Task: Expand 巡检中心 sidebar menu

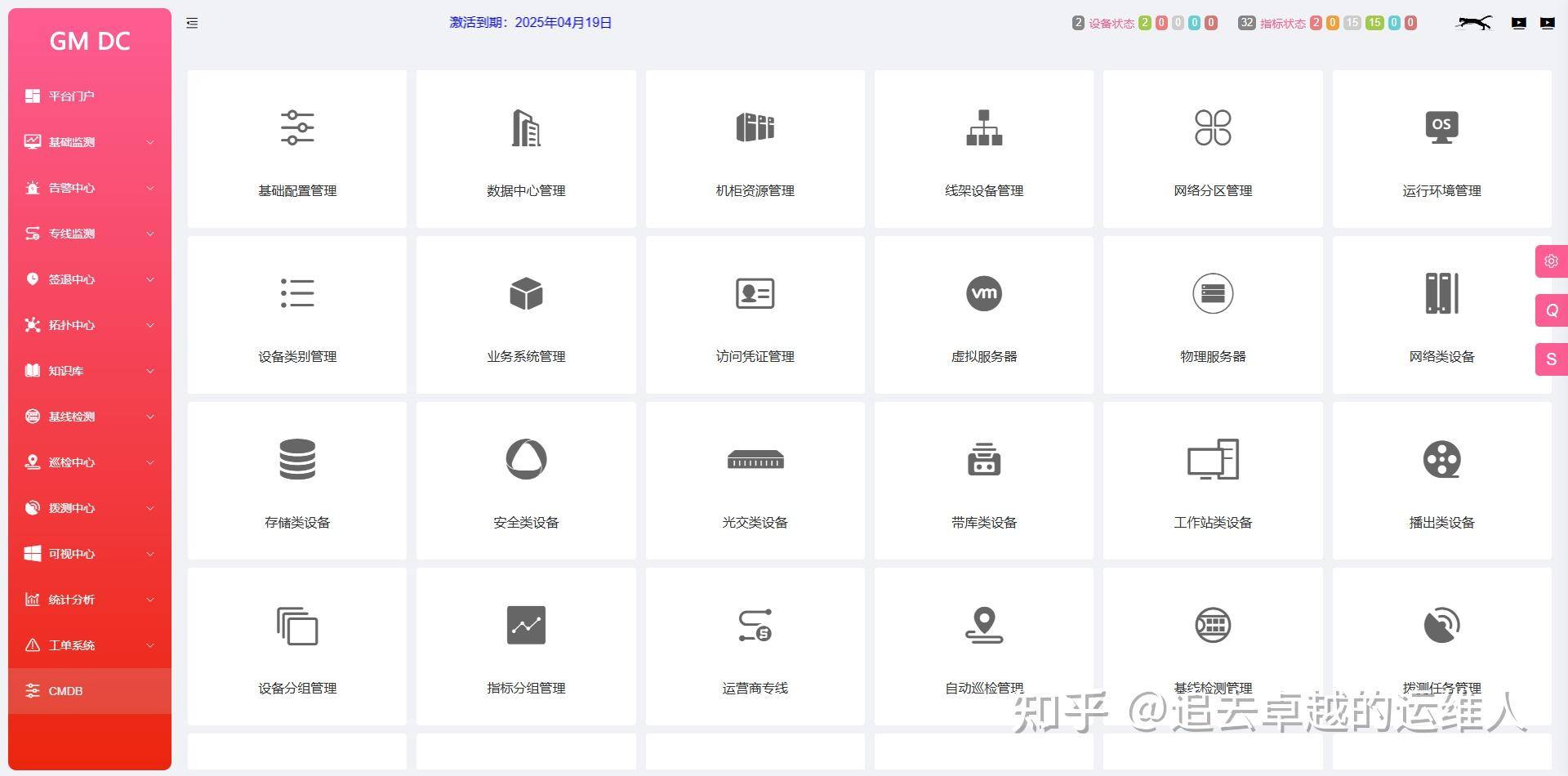Action: click(90, 462)
